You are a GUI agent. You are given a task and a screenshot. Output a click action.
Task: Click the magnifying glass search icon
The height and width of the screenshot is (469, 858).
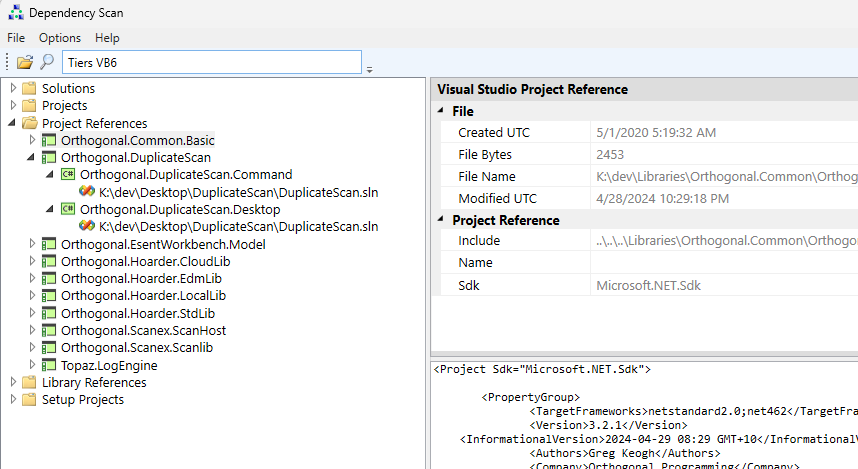[48, 62]
